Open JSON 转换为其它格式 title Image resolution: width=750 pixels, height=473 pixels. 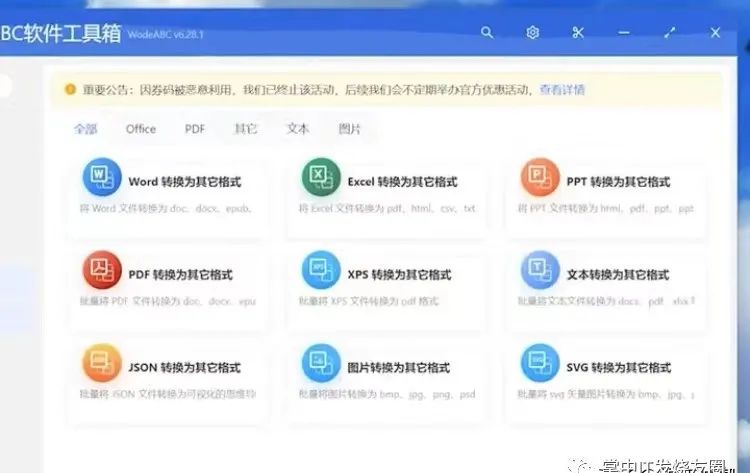[x=184, y=367]
